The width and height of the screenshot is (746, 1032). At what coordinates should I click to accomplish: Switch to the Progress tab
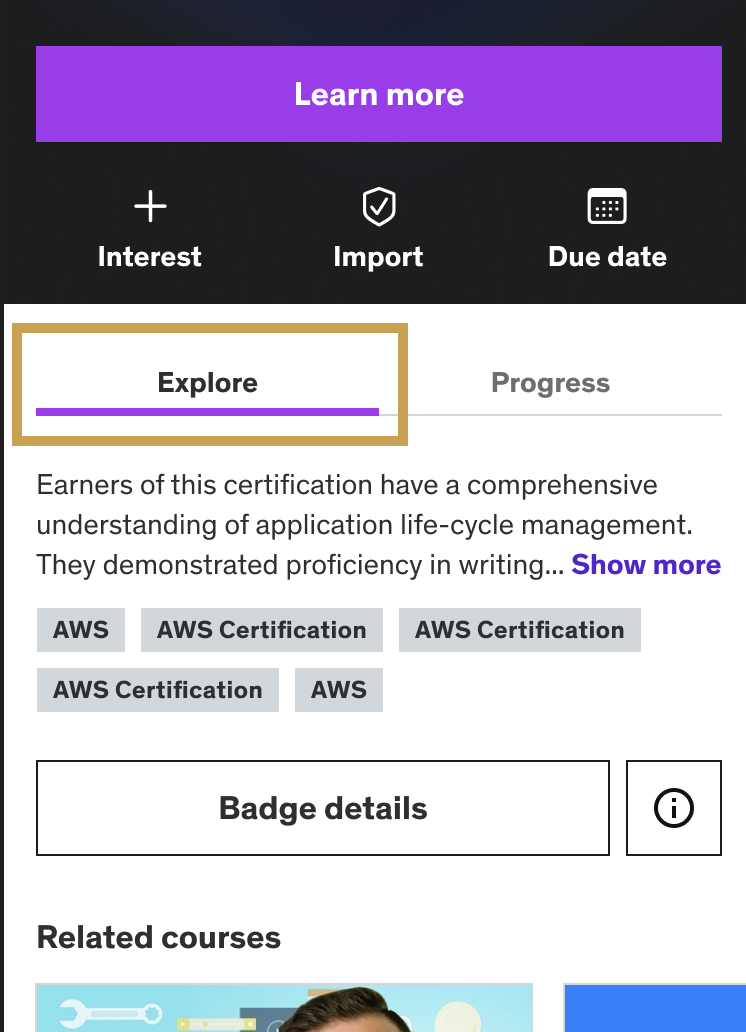click(x=550, y=382)
